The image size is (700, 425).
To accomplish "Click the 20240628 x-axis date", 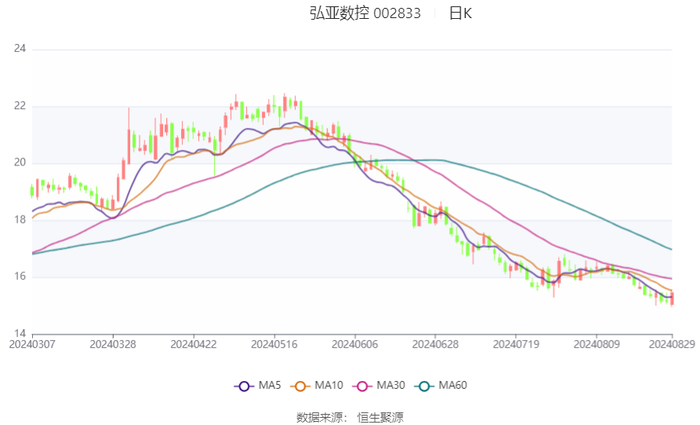I will pyautogui.click(x=435, y=343).
